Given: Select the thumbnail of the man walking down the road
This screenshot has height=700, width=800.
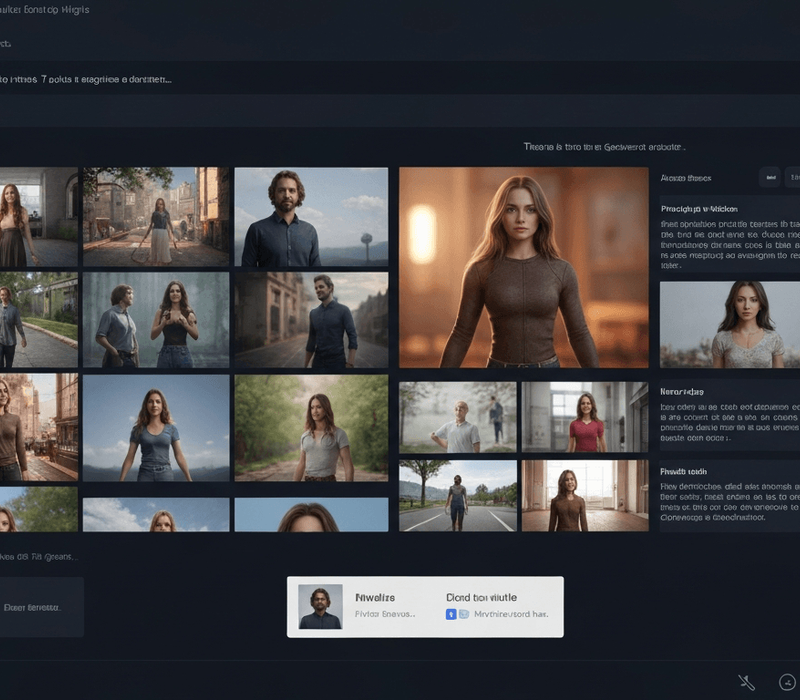Looking at the screenshot, I should [458, 495].
